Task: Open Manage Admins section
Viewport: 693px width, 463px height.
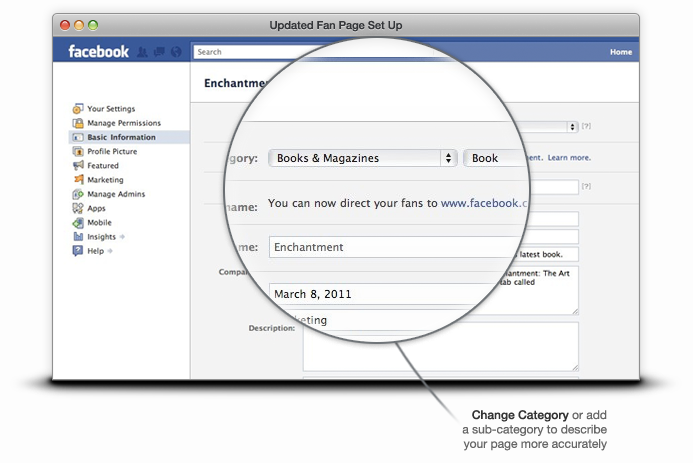Action: coord(116,194)
